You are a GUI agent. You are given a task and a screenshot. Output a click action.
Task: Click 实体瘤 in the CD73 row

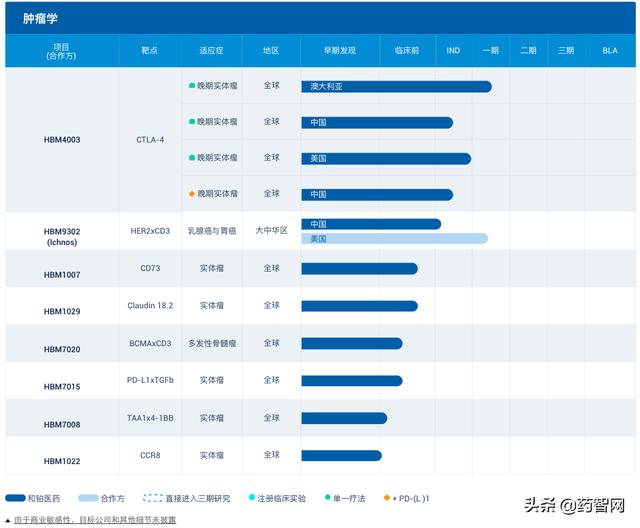click(212, 268)
